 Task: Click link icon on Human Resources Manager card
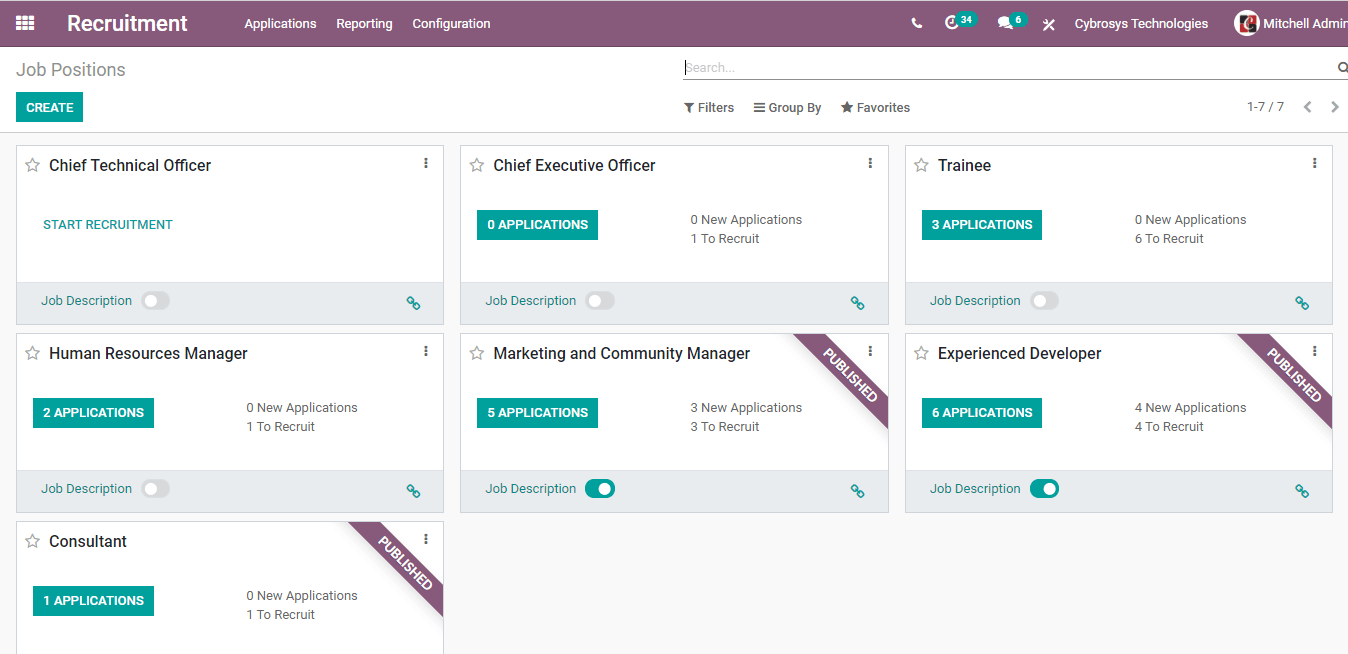pos(413,491)
